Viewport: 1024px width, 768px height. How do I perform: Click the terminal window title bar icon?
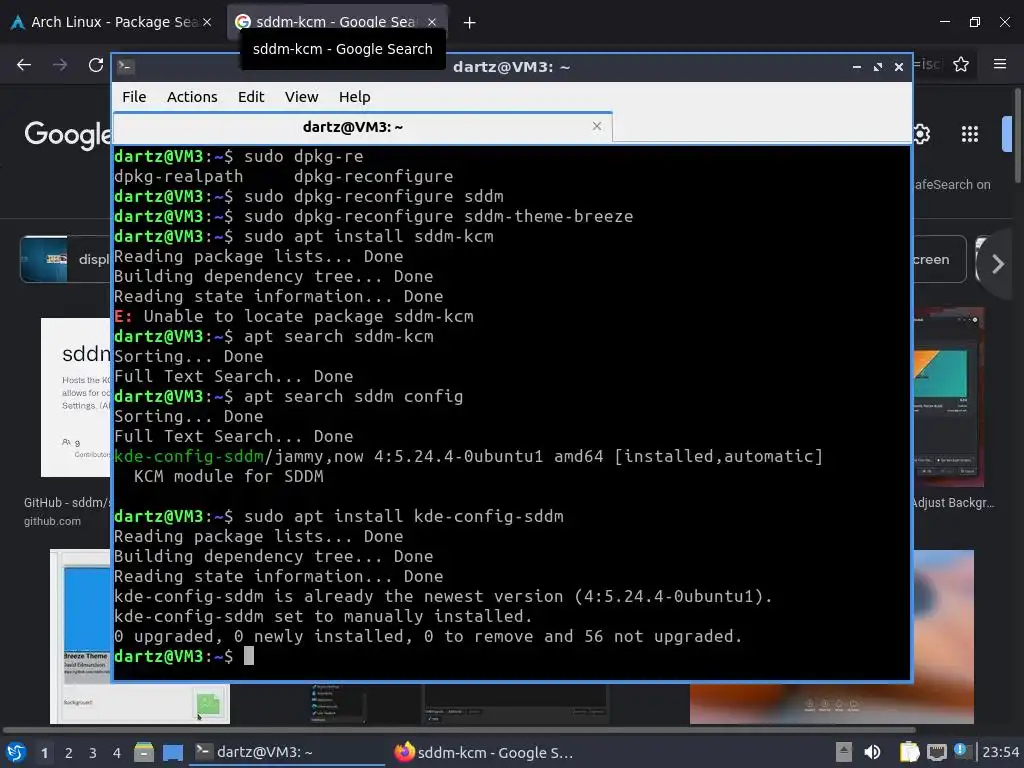click(125, 67)
